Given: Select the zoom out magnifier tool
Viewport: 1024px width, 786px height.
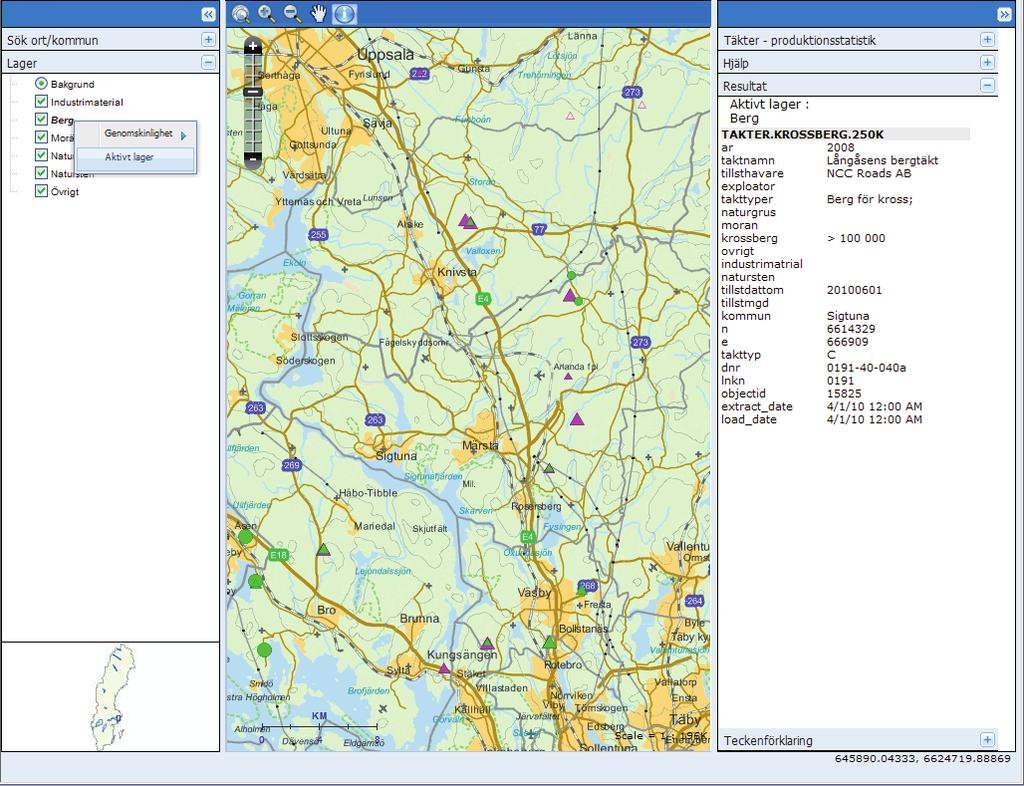Looking at the screenshot, I should 293,14.
